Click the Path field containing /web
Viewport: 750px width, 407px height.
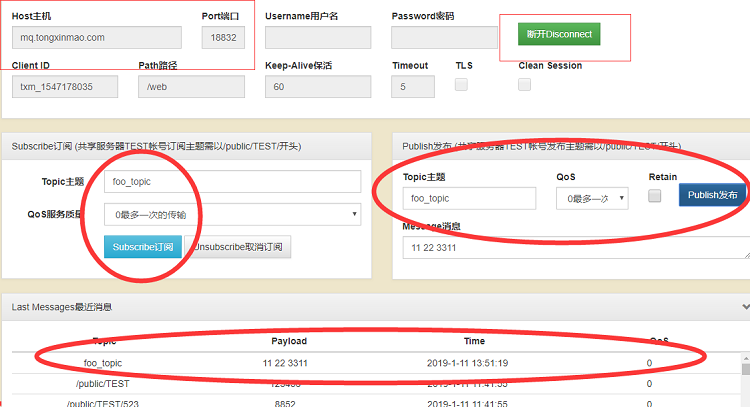coord(191,87)
